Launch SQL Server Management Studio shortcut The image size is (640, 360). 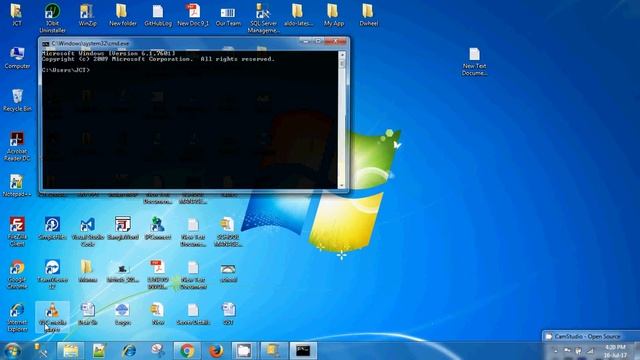(x=263, y=18)
